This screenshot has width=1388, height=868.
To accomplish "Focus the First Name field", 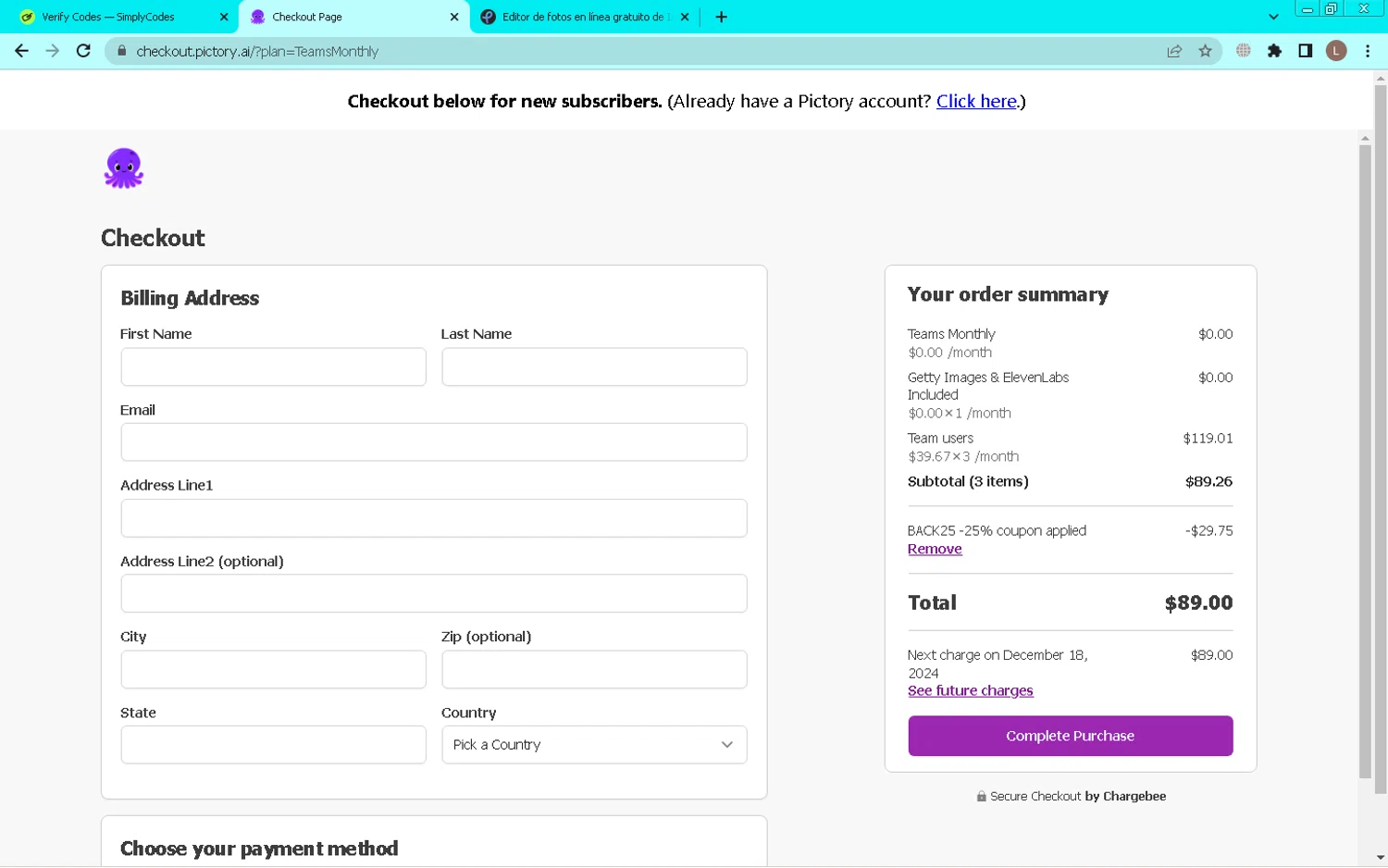I will [273, 366].
